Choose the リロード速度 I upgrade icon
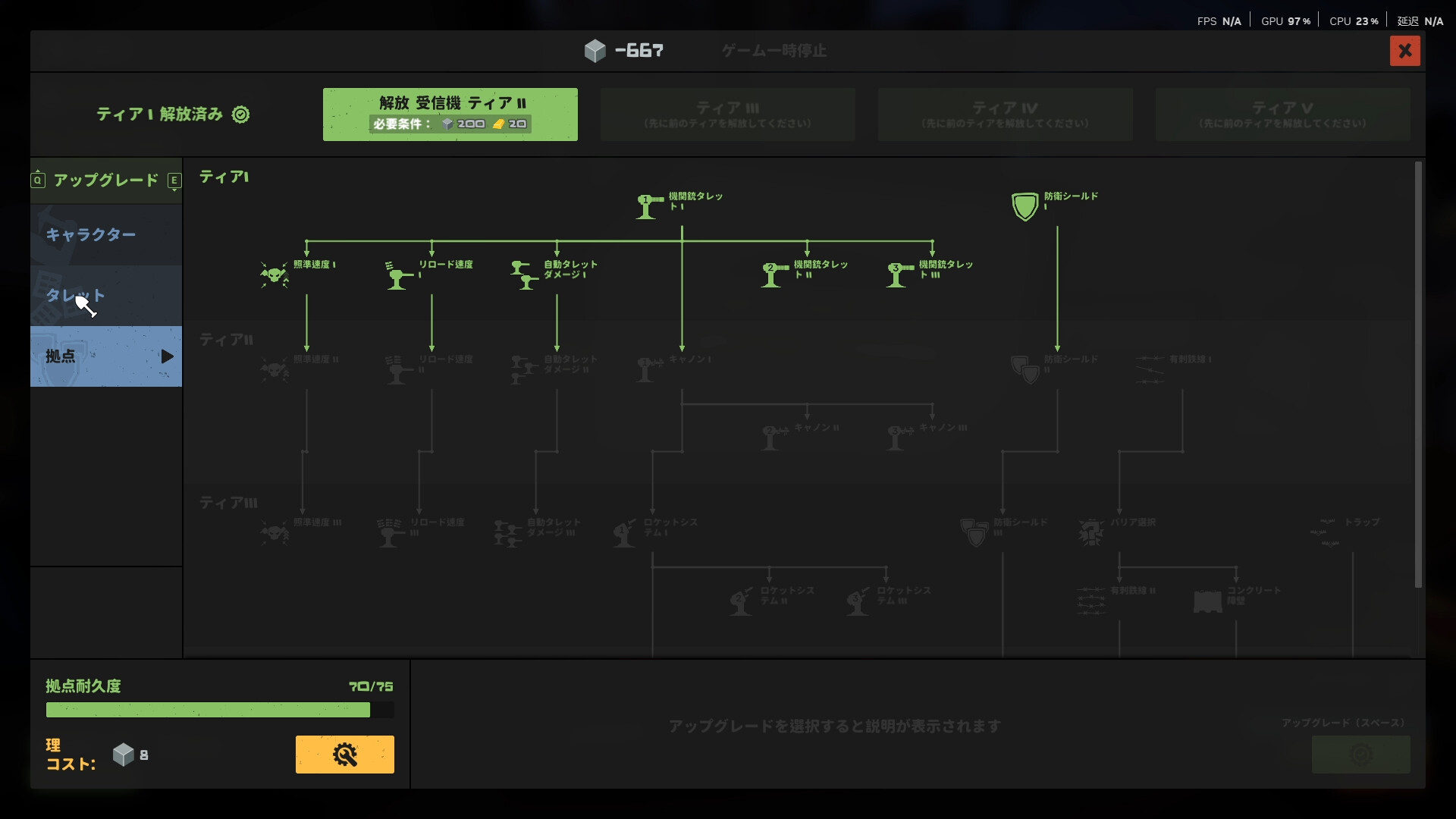The width and height of the screenshot is (1456, 819). 399,276
